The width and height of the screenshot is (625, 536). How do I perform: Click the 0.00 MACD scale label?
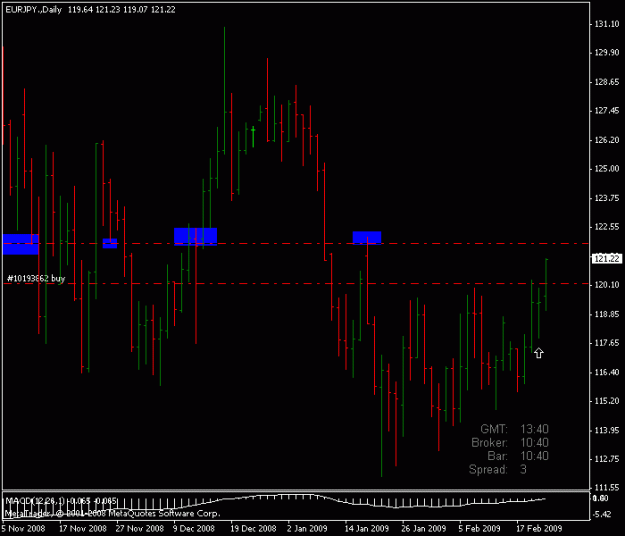pos(601,498)
